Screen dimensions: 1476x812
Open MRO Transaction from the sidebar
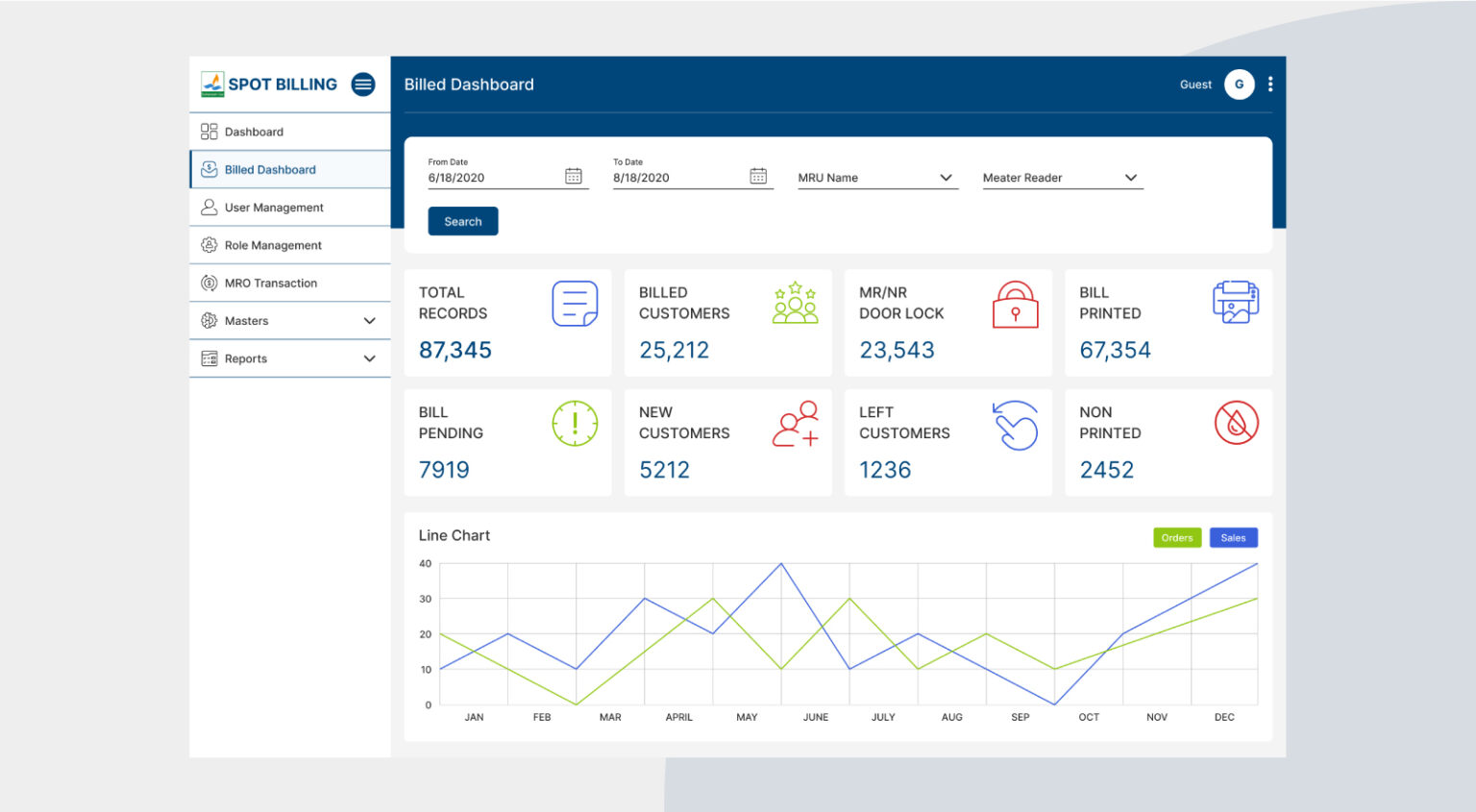(270, 283)
